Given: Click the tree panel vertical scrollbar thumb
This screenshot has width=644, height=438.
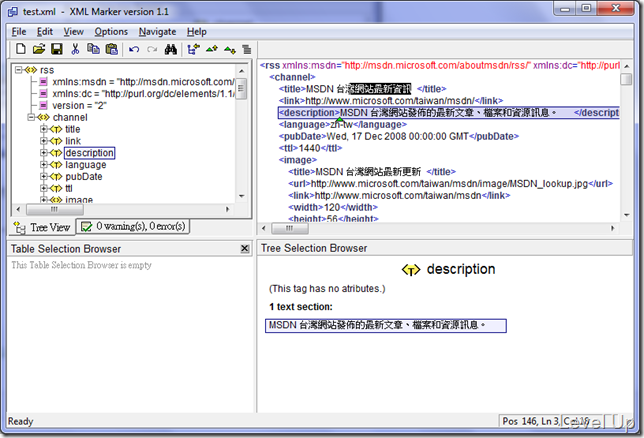Looking at the screenshot, I should click(x=242, y=89).
